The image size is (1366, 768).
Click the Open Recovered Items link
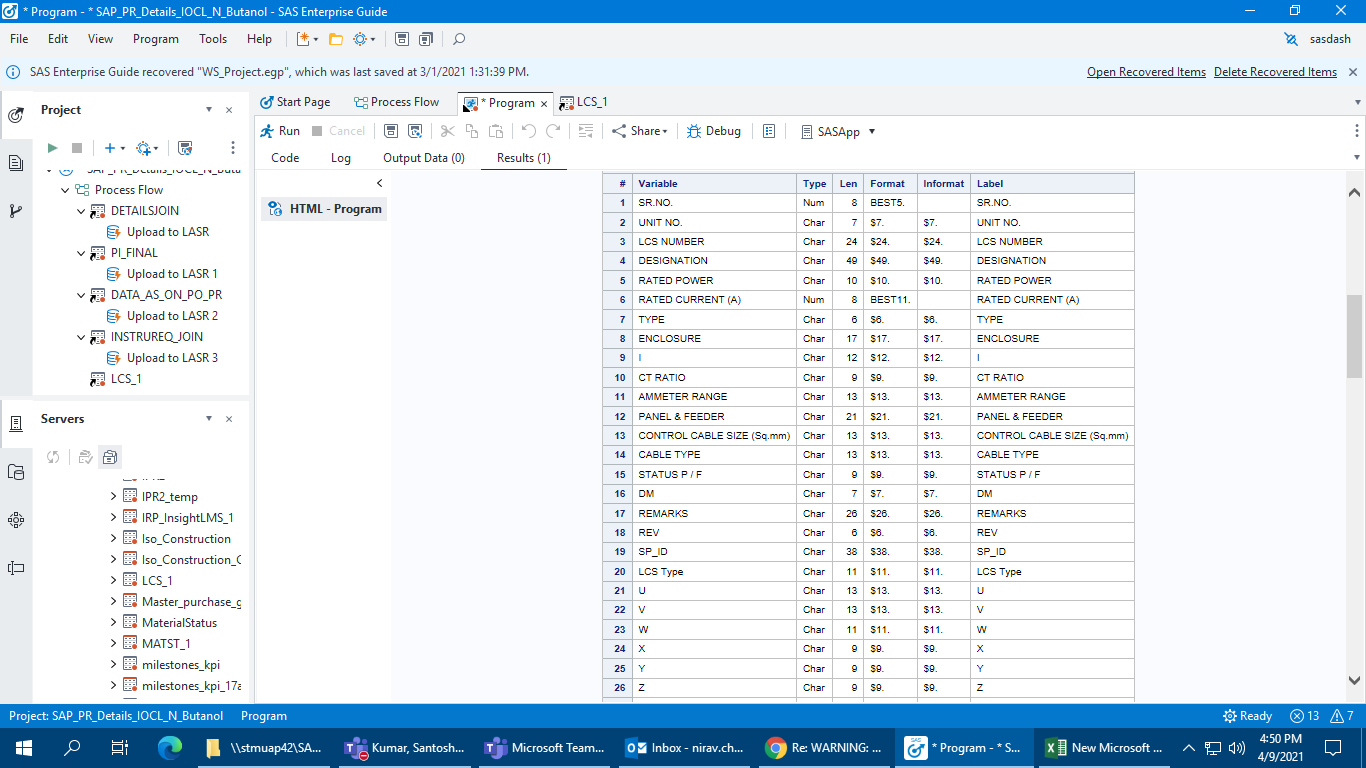1146,72
